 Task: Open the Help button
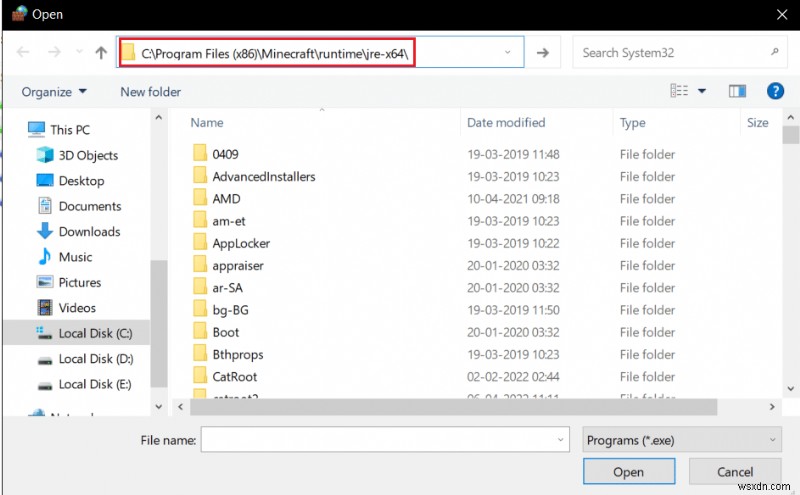(x=775, y=91)
